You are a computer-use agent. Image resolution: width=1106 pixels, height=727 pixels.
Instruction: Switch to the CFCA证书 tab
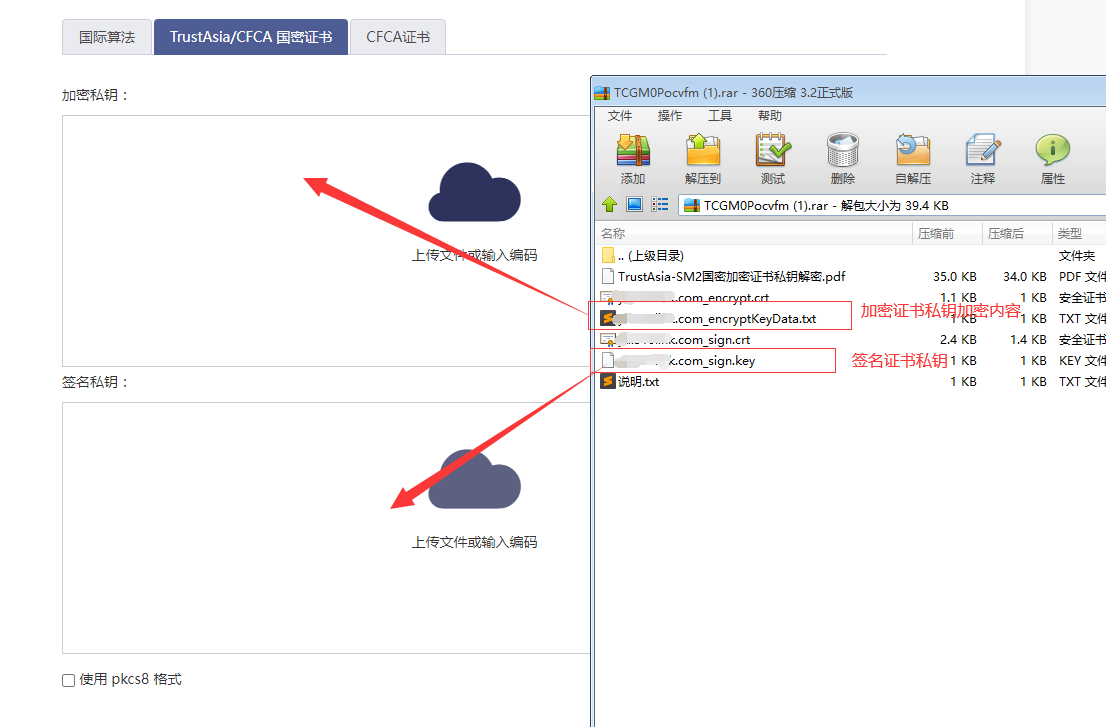click(x=398, y=37)
